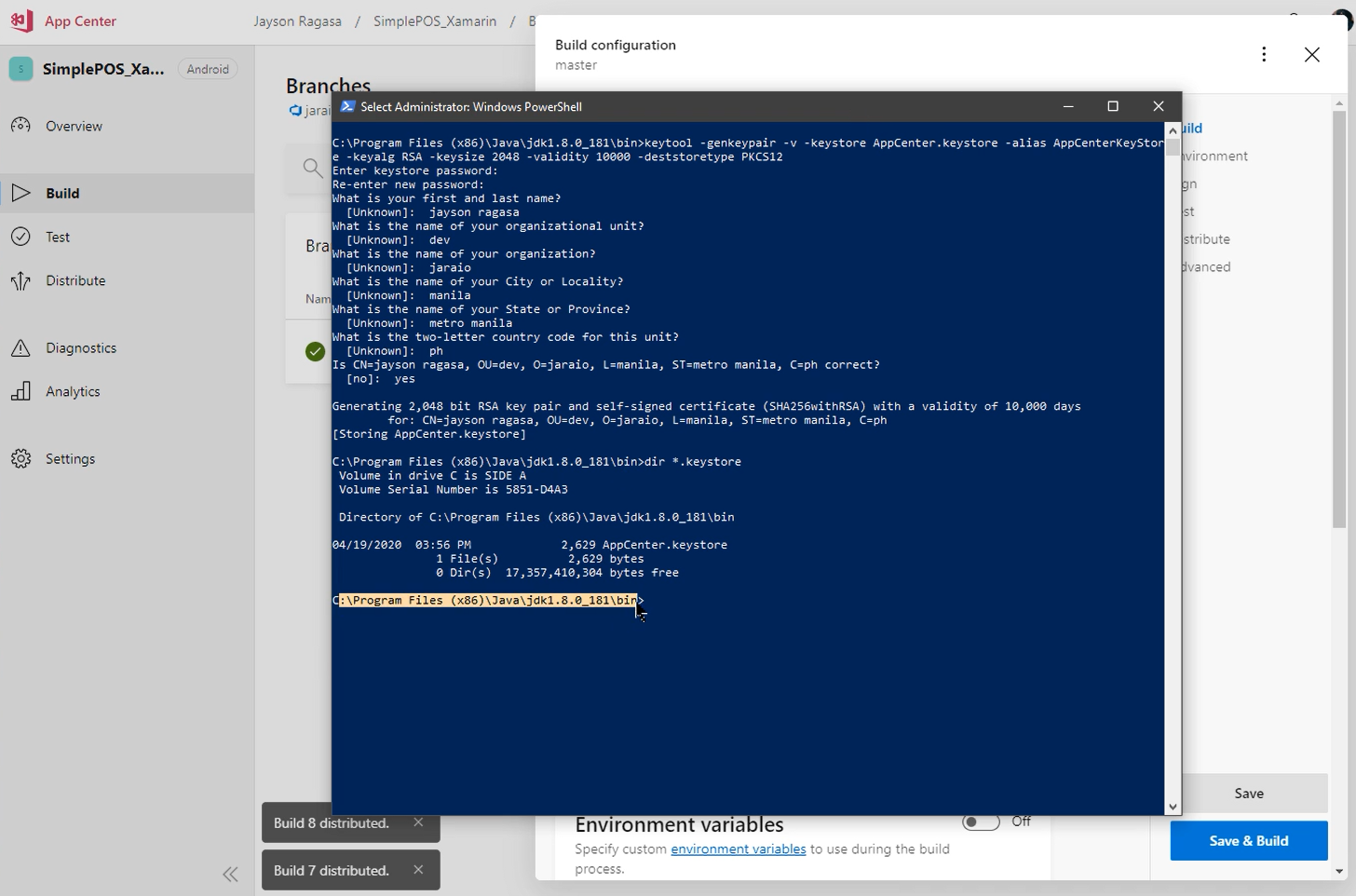Close the Build configuration panel
This screenshot has width=1356, height=896.
pyautogui.click(x=1312, y=54)
